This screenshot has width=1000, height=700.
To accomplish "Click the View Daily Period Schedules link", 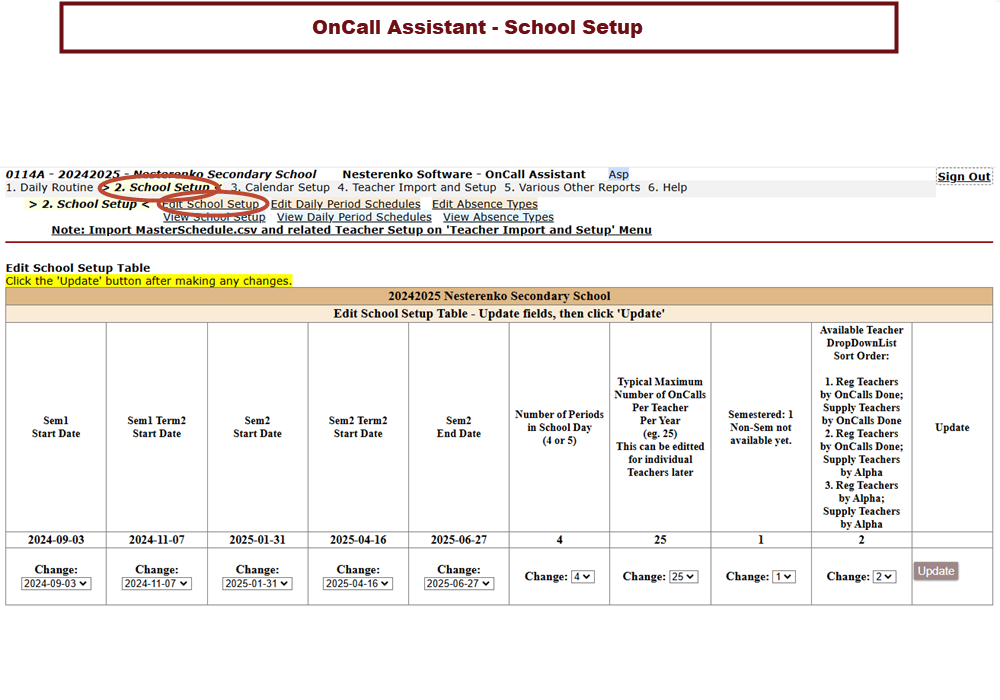I will click(x=354, y=217).
